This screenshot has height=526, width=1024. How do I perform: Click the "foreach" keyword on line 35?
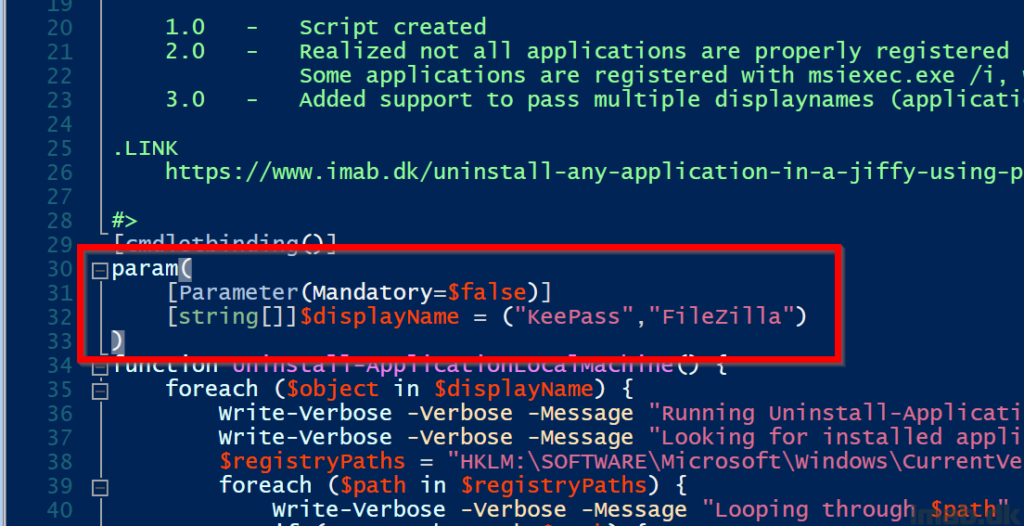click(212, 389)
